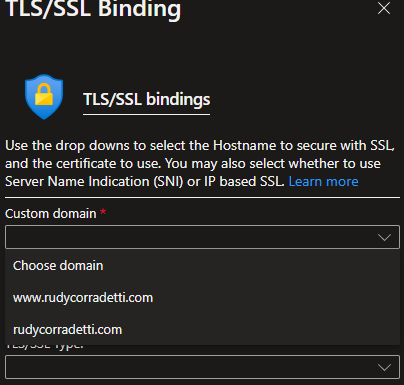Image resolution: width=404 pixels, height=385 pixels.
Task: Expand the TLS/SSL Type chevron arrow
Action: click(x=384, y=367)
